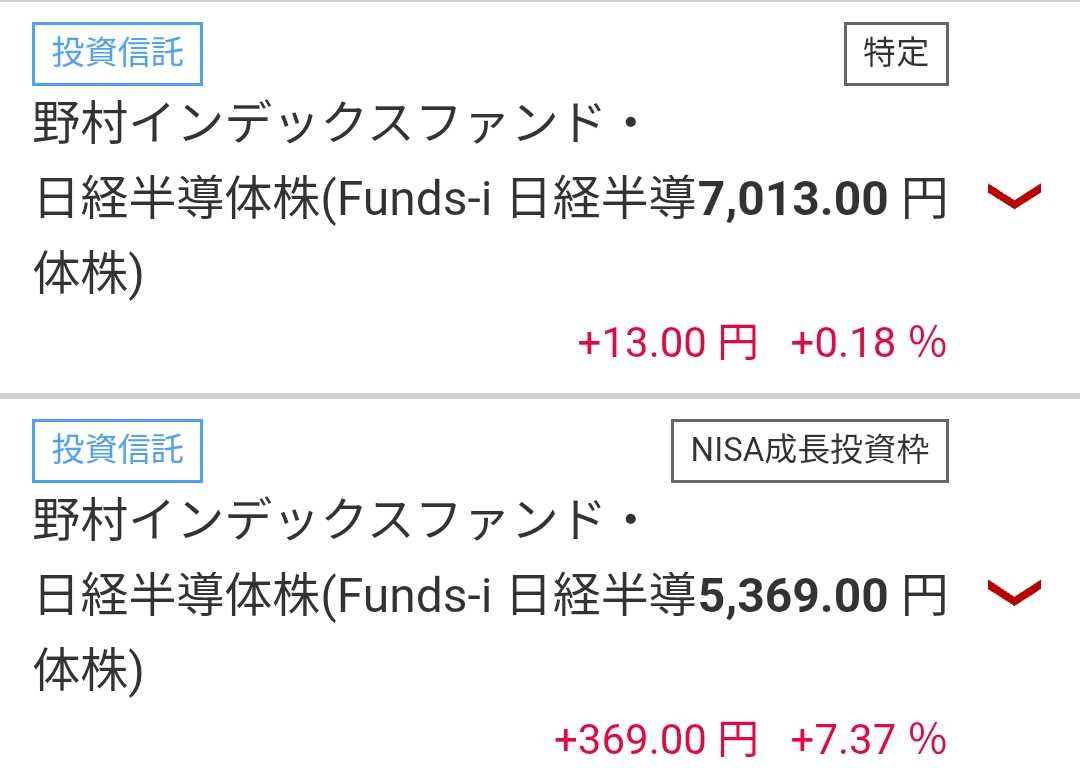Click the +7.37 % gain percentage
The height and width of the screenshot is (783, 1080).
click(x=868, y=740)
